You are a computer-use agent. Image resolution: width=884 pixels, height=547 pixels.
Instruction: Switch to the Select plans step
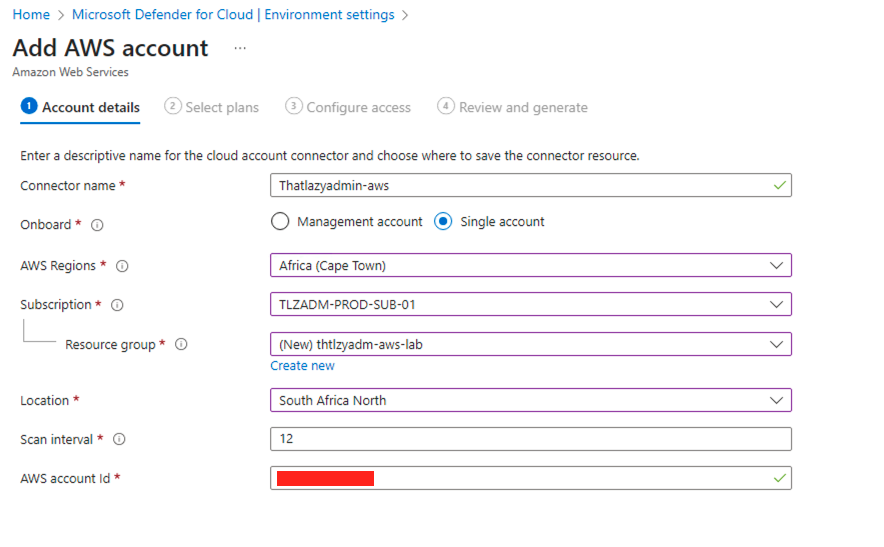point(212,107)
